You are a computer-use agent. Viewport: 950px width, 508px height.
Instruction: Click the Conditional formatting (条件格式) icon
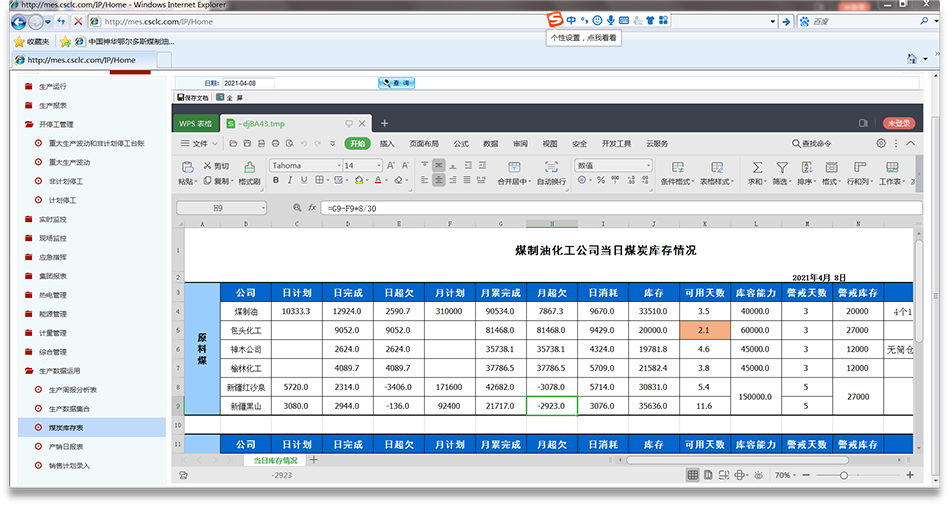coord(678,167)
